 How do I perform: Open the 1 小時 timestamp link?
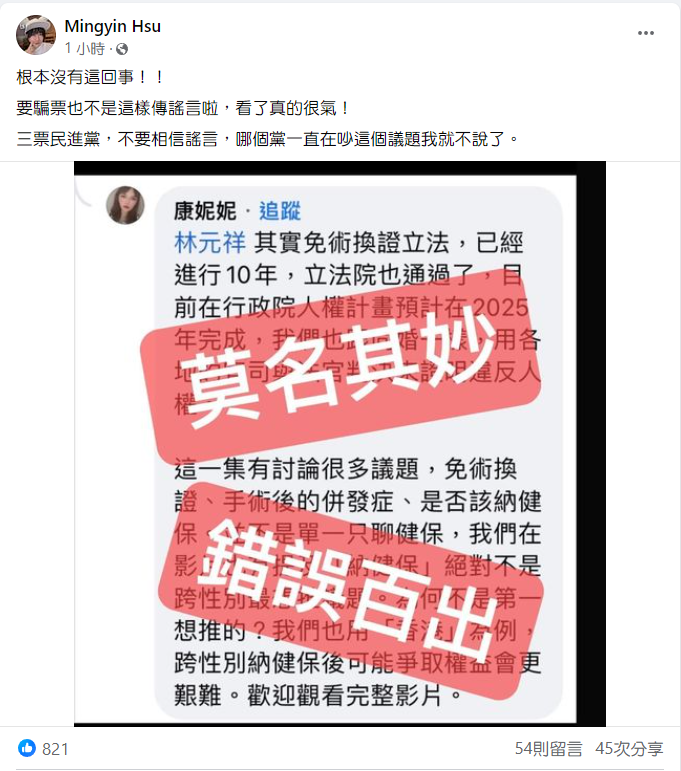click(85, 49)
